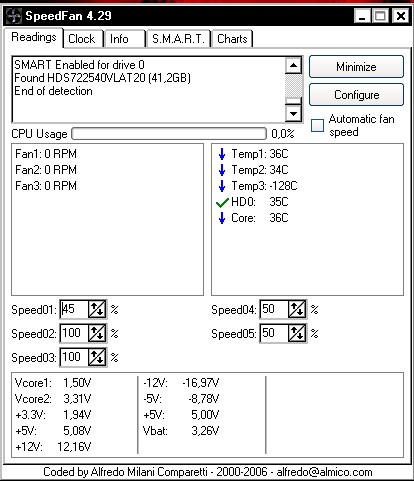This screenshot has width=414, height=481.
Task: Click the Temp3 blue down arrow icon
Action: tap(222, 186)
